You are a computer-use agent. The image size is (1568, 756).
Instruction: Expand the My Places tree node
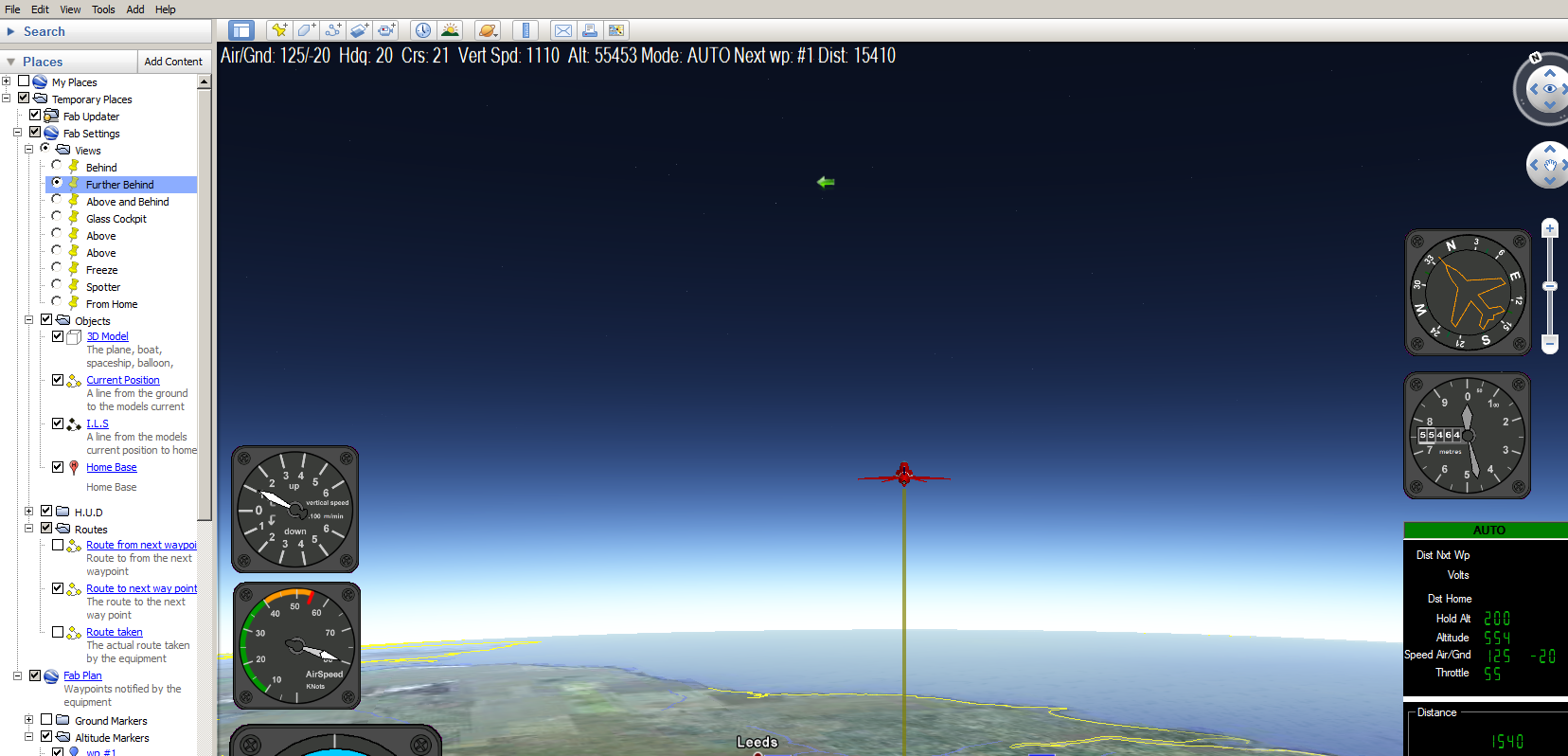[6, 81]
